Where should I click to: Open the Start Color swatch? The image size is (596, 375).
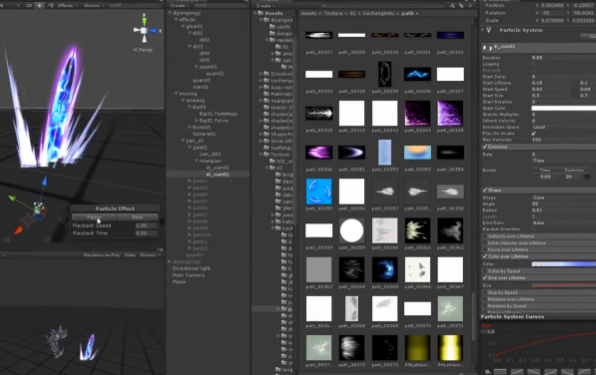(x=564, y=108)
